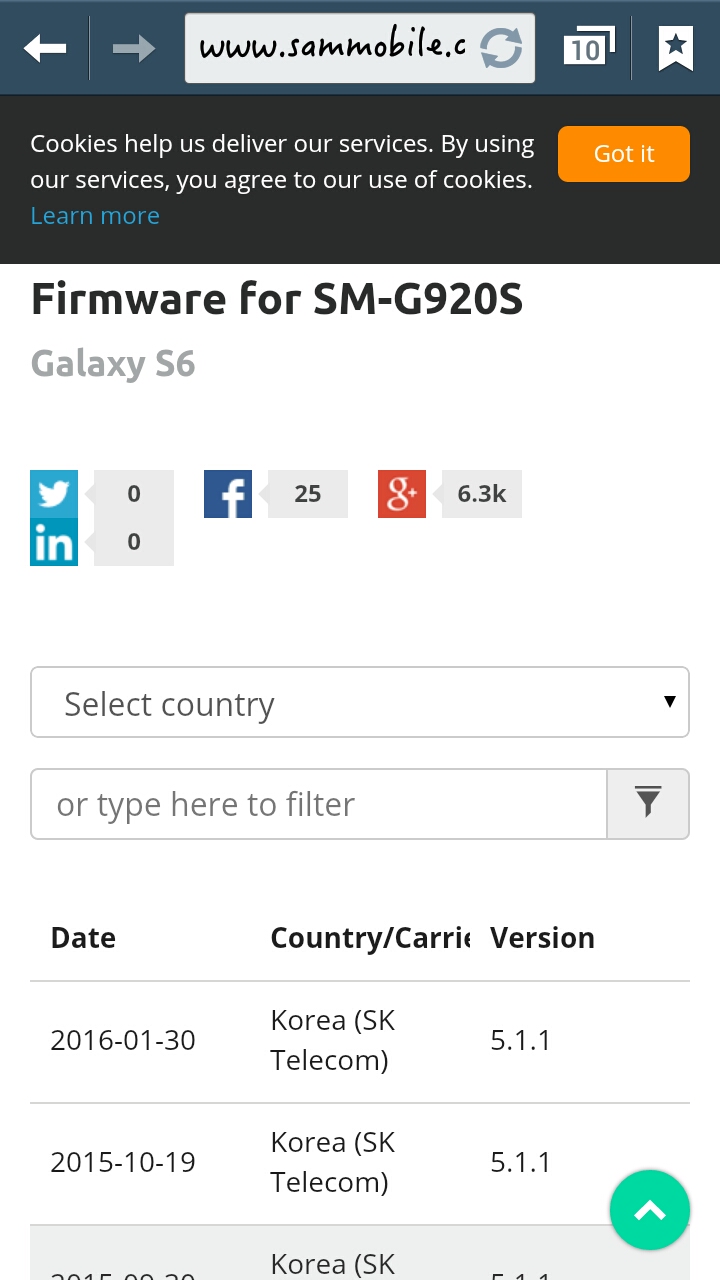This screenshot has width=720, height=1280.
Task: Open the Select country dropdown
Action: tap(360, 702)
